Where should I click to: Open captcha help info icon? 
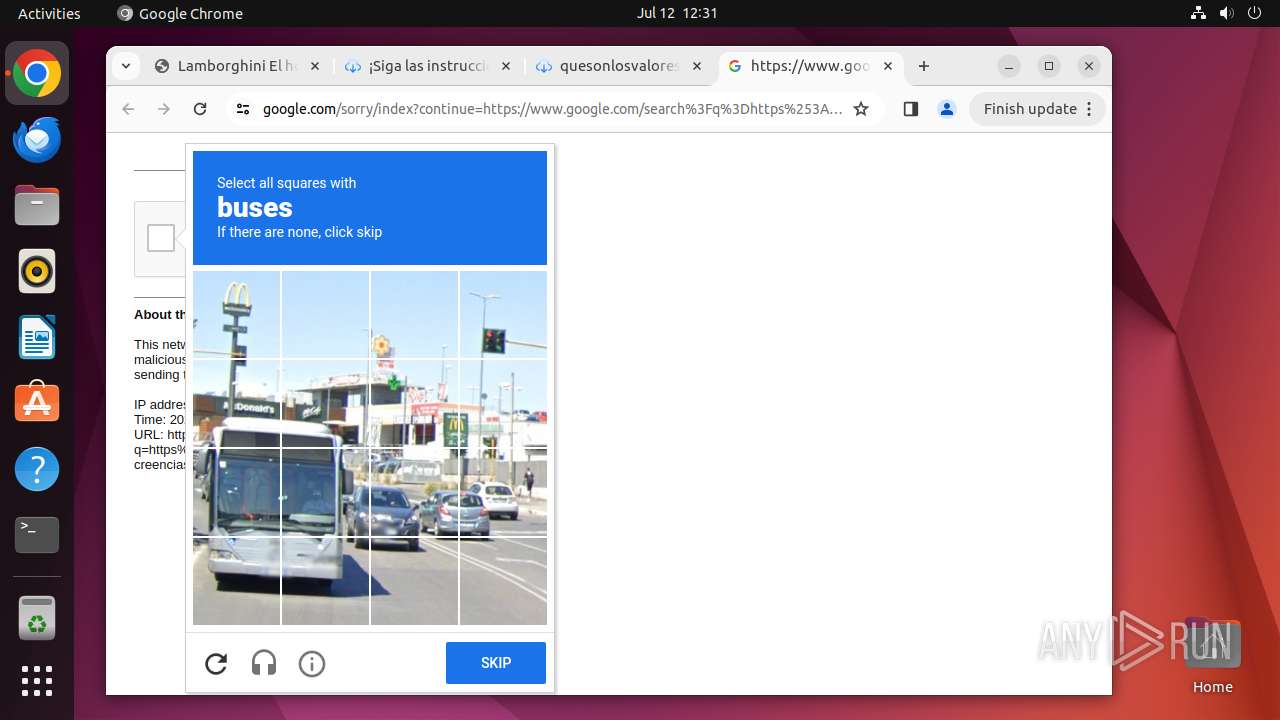tap(312, 663)
